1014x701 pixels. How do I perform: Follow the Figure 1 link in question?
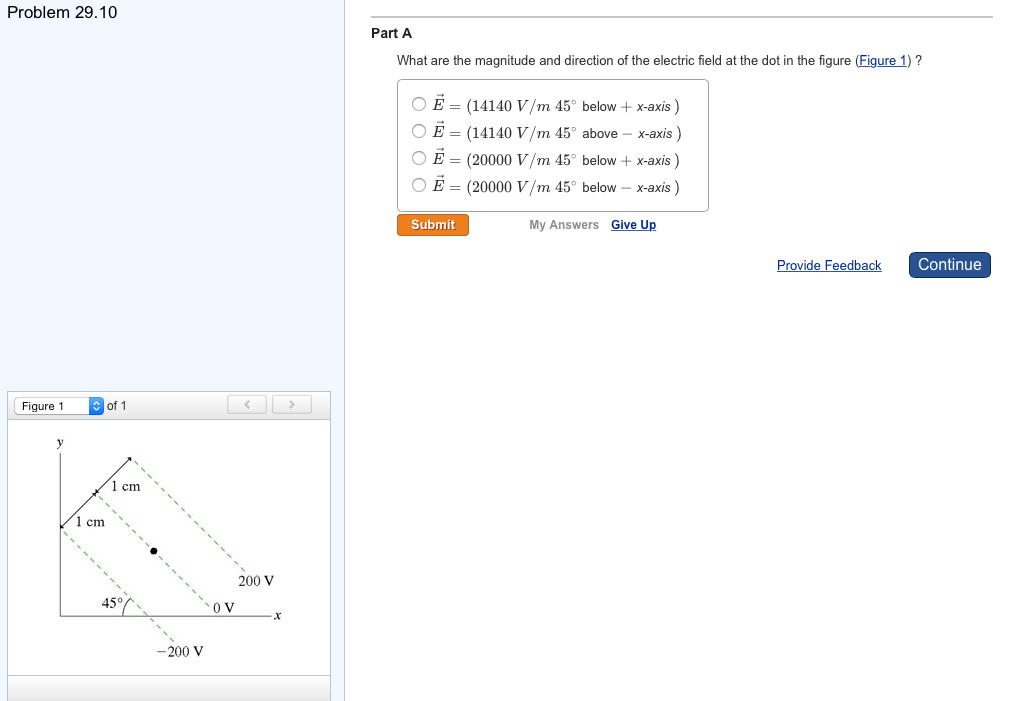point(882,61)
